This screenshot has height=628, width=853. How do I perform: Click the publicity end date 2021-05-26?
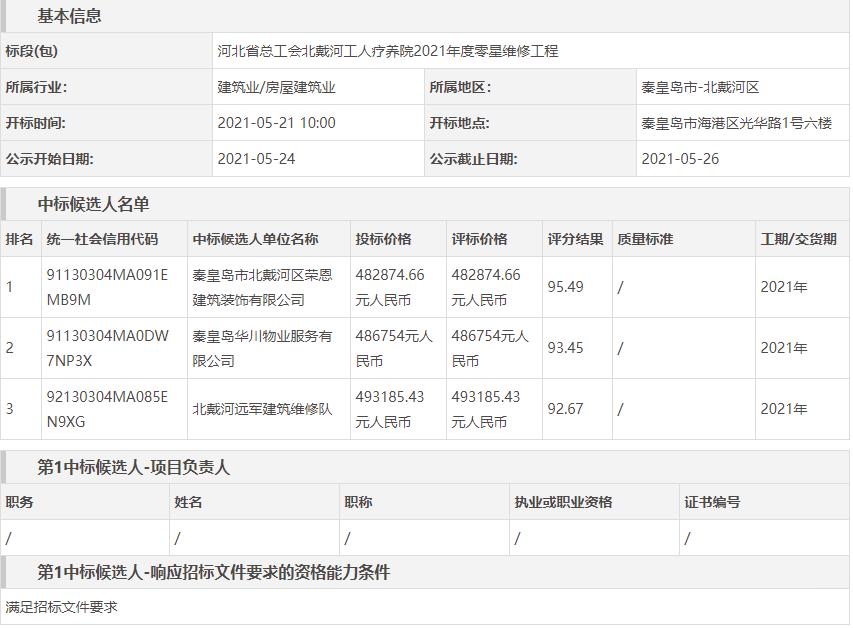pos(680,159)
